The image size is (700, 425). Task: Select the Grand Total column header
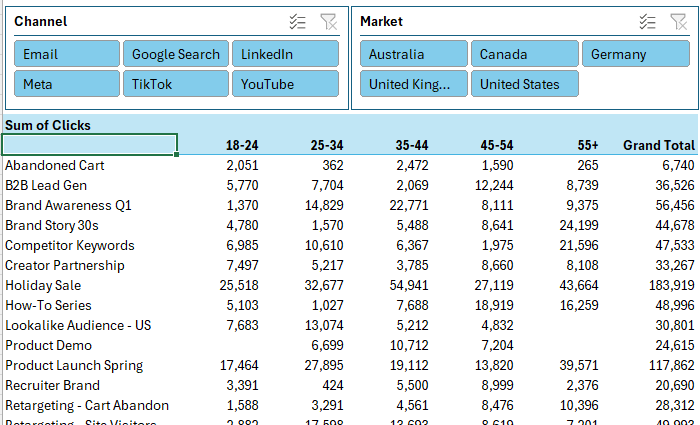(x=659, y=145)
